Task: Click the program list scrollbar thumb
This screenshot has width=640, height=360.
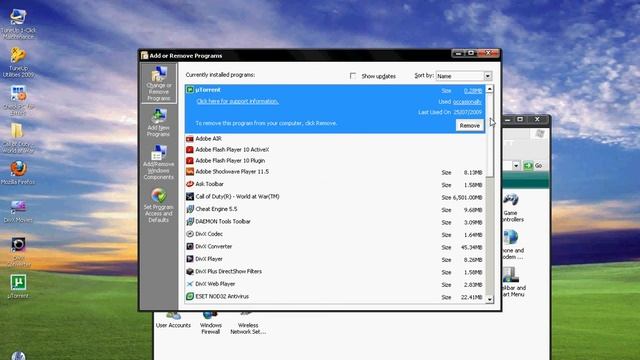Action: [x=490, y=136]
